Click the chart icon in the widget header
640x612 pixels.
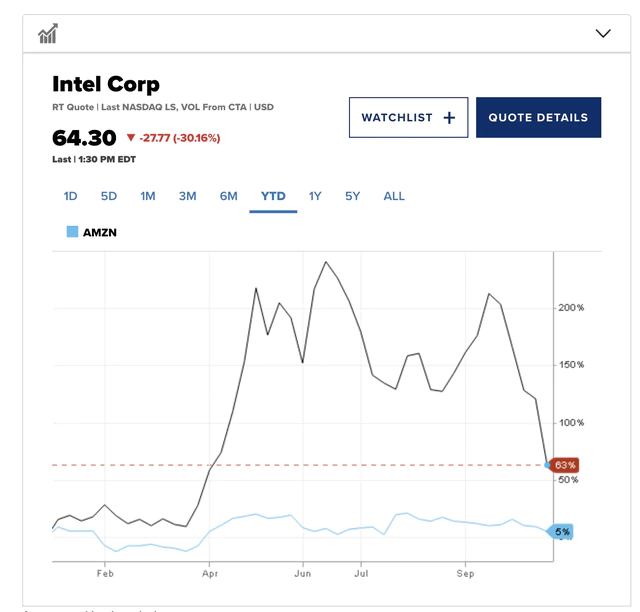pos(48,33)
